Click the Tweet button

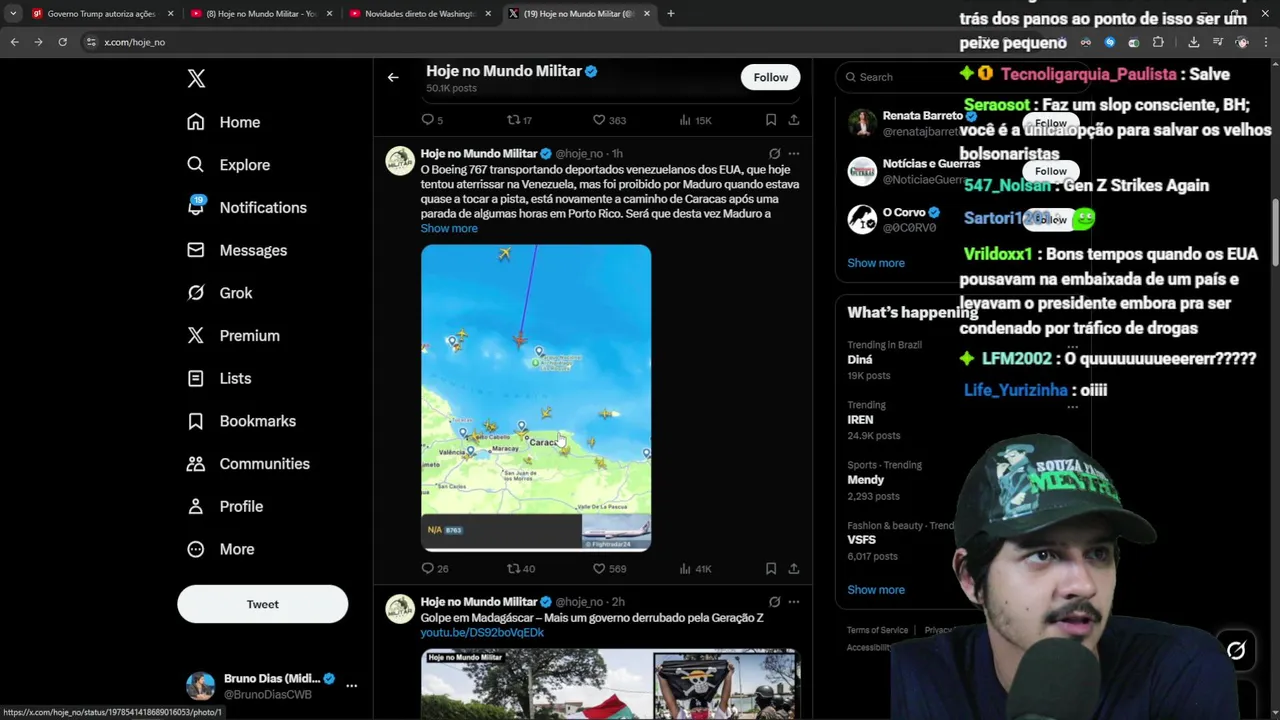263,604
